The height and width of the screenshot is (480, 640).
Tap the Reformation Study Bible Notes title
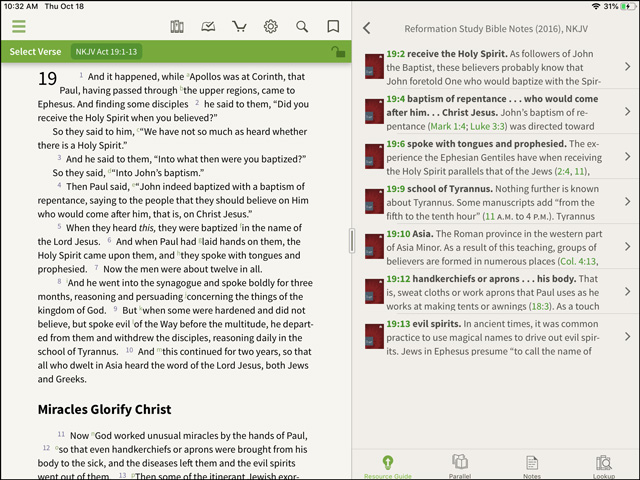496,29
